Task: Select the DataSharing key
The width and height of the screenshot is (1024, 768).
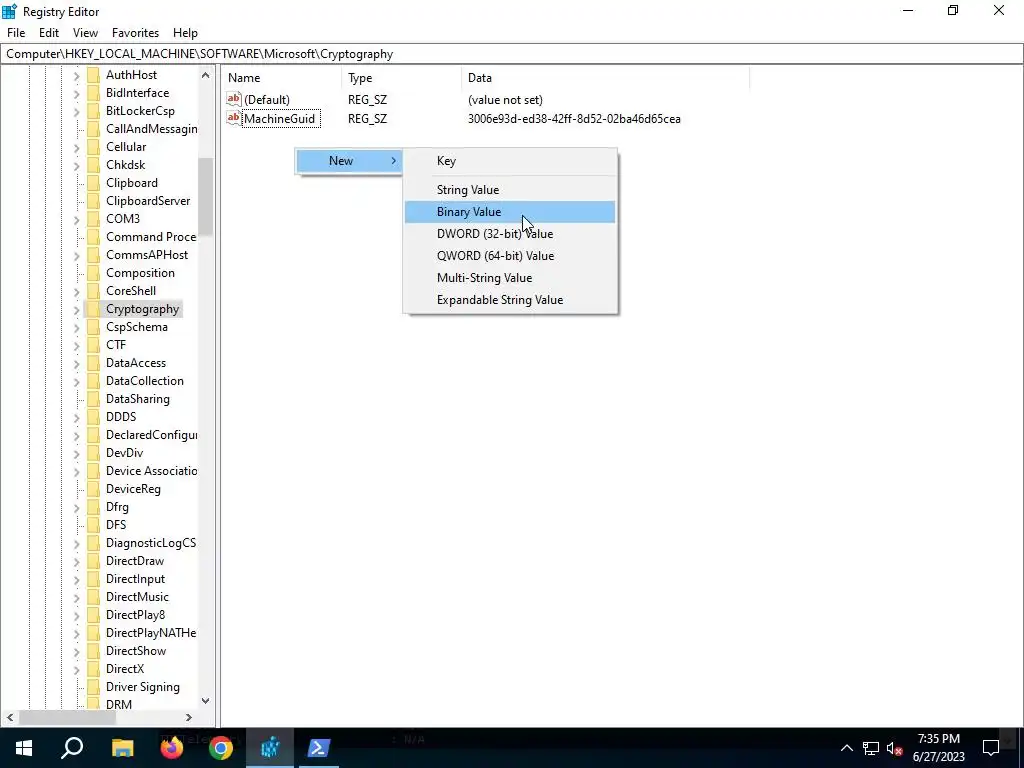Action: 138,399
